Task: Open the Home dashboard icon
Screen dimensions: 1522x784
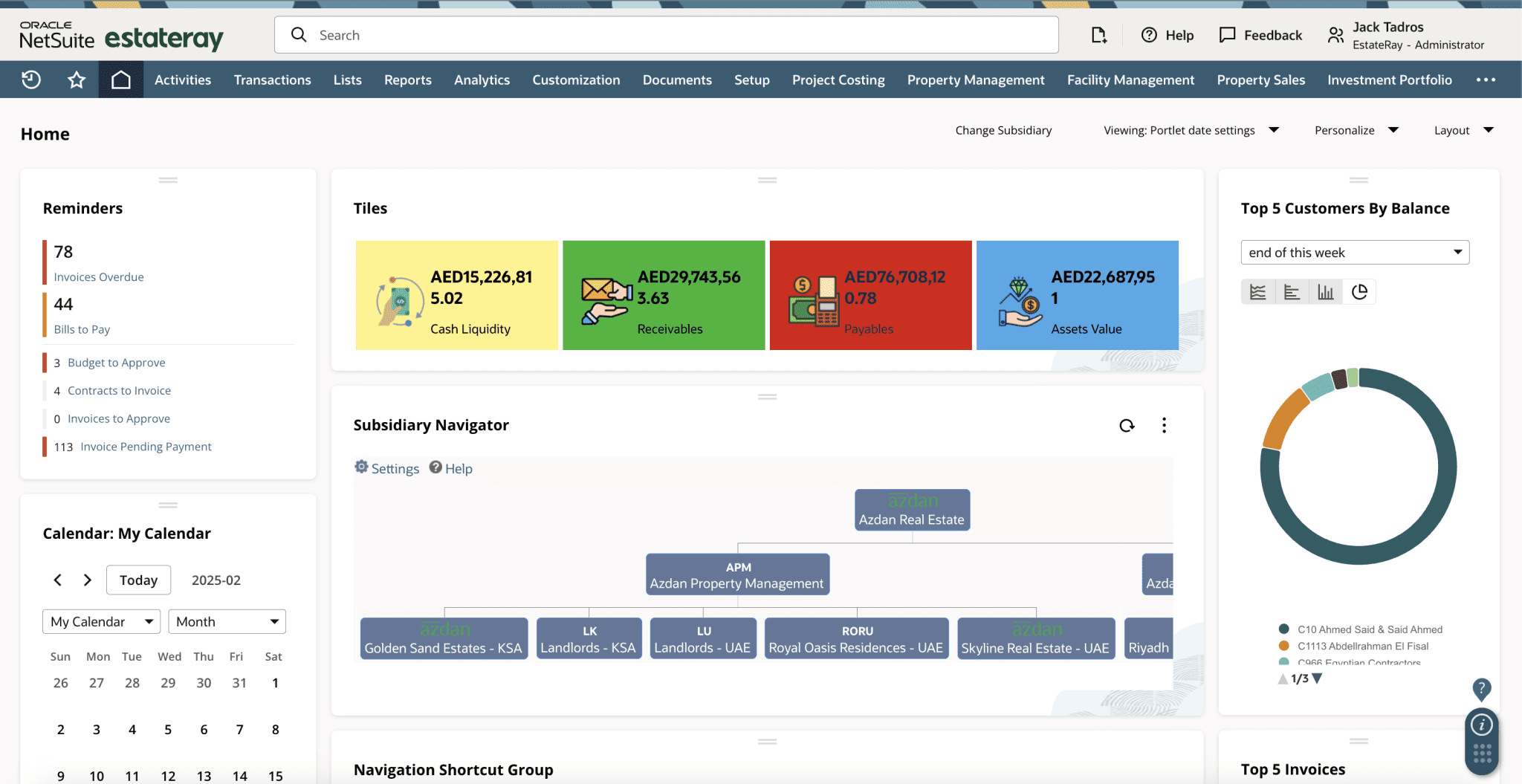Action: [120, 79]
